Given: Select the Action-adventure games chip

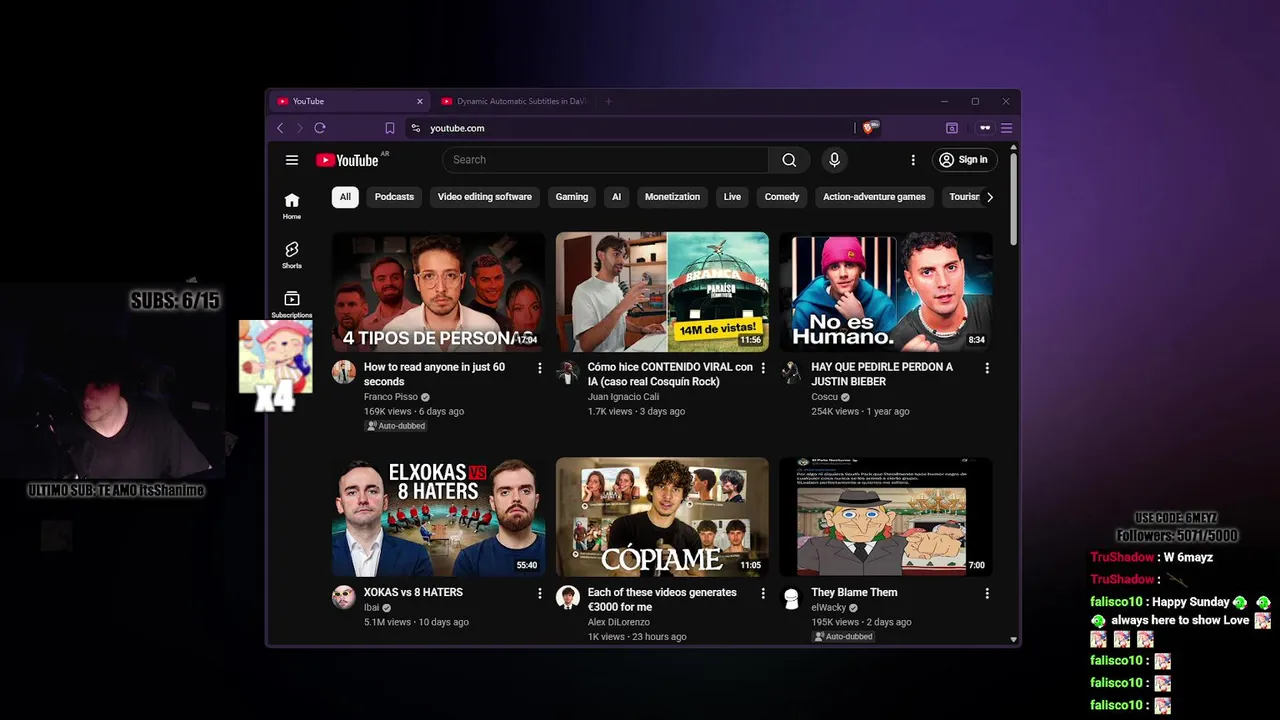Looking at the screenshot, I should (874, 197).
